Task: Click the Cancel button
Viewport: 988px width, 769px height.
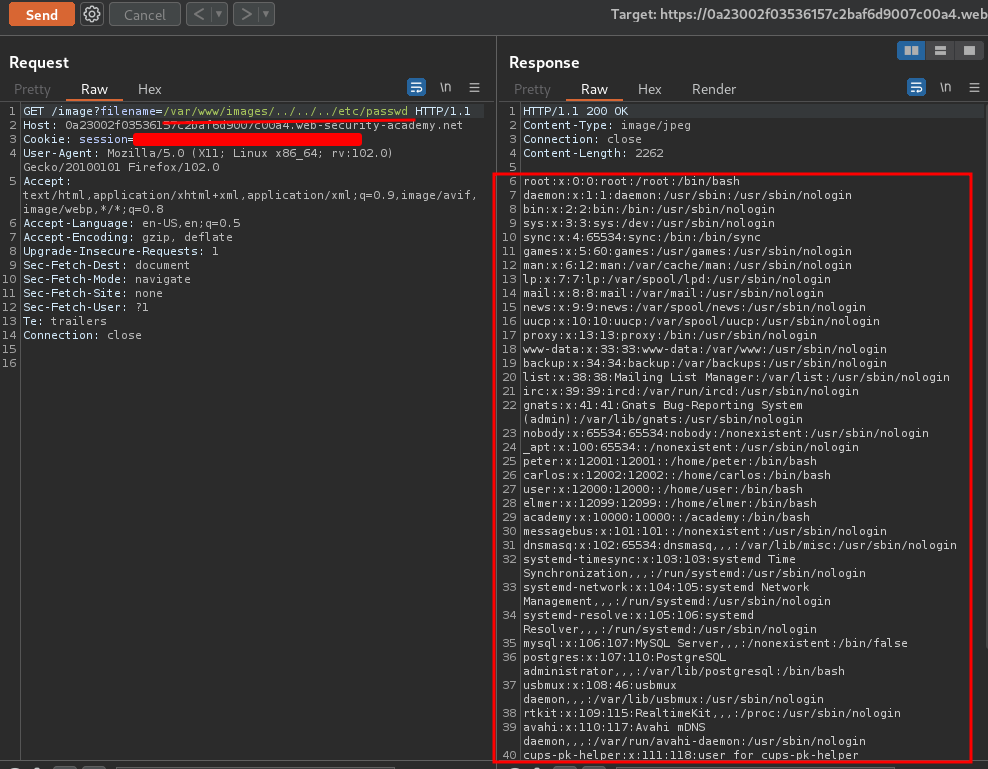Action: click(x=145, y=14)
